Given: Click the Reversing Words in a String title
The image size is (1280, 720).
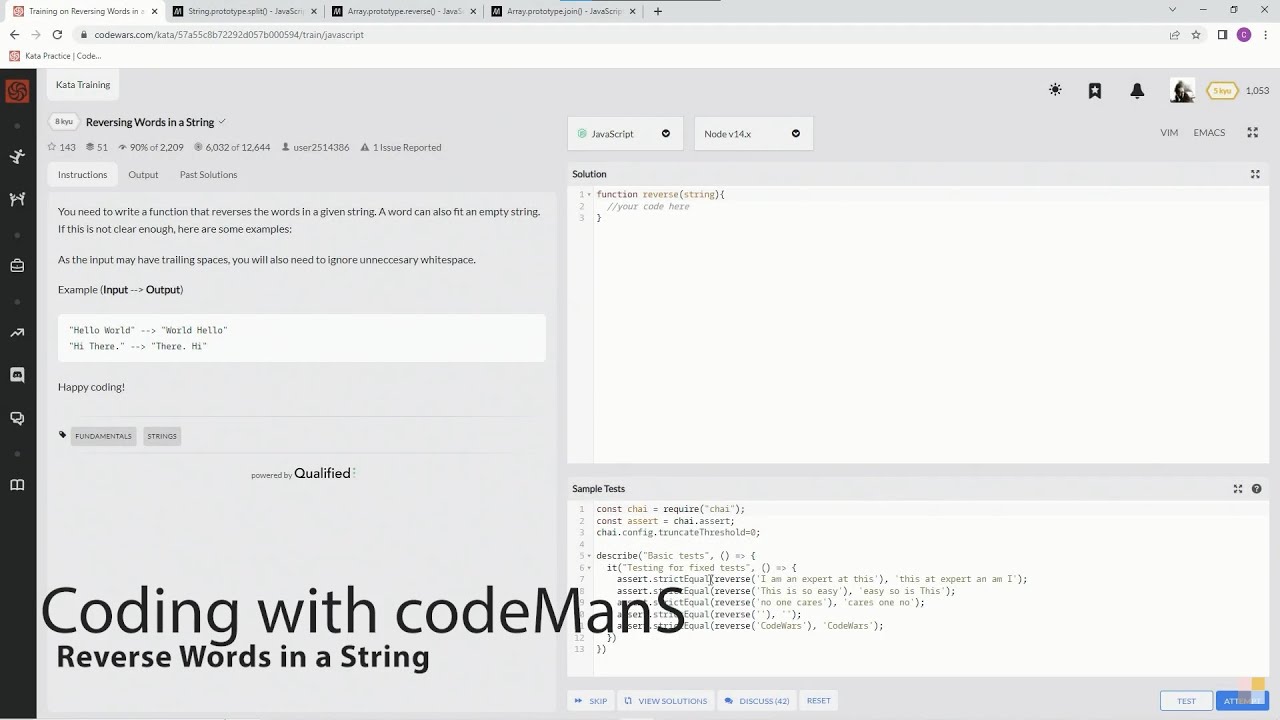Looking at the screenshot, I should coord(150,122).
